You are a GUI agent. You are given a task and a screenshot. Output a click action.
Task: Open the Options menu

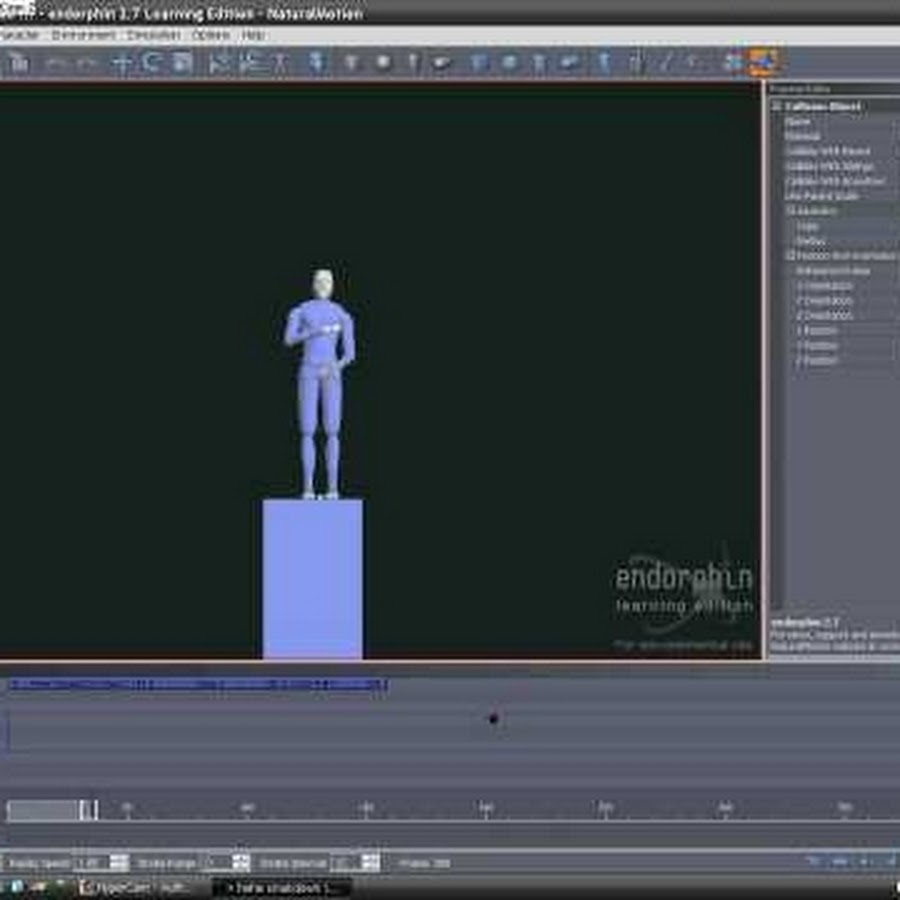[211, 34]
